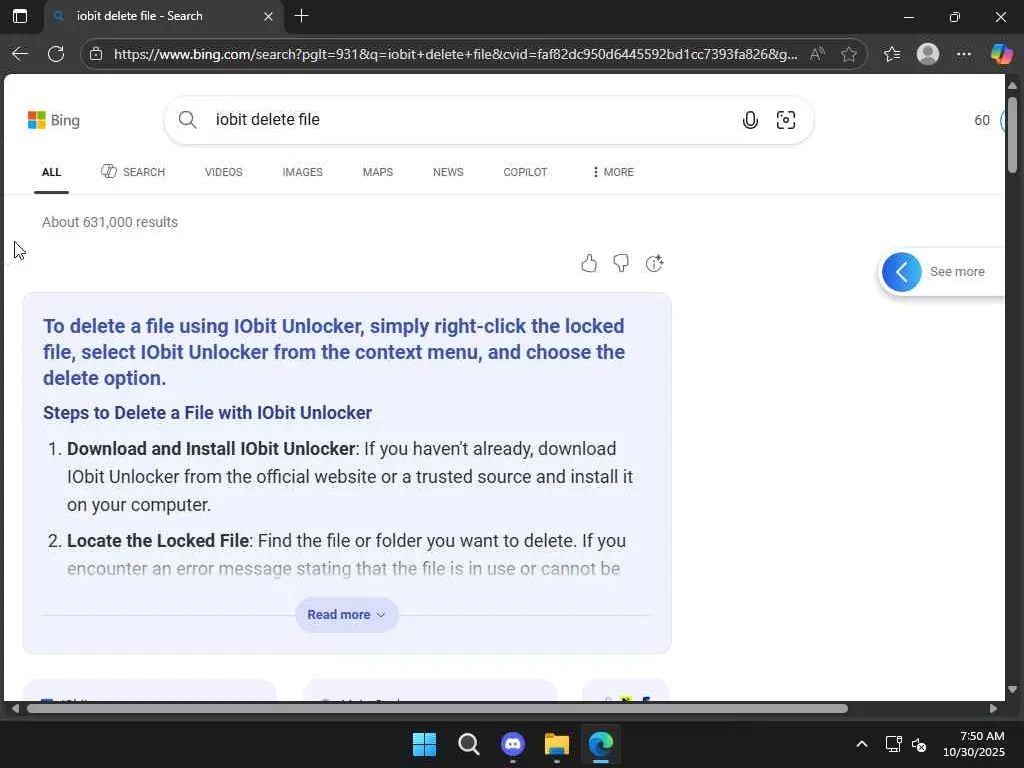Open Windows taskbar Search
The width and height of the screenshot is (1024, 768).
468,744
